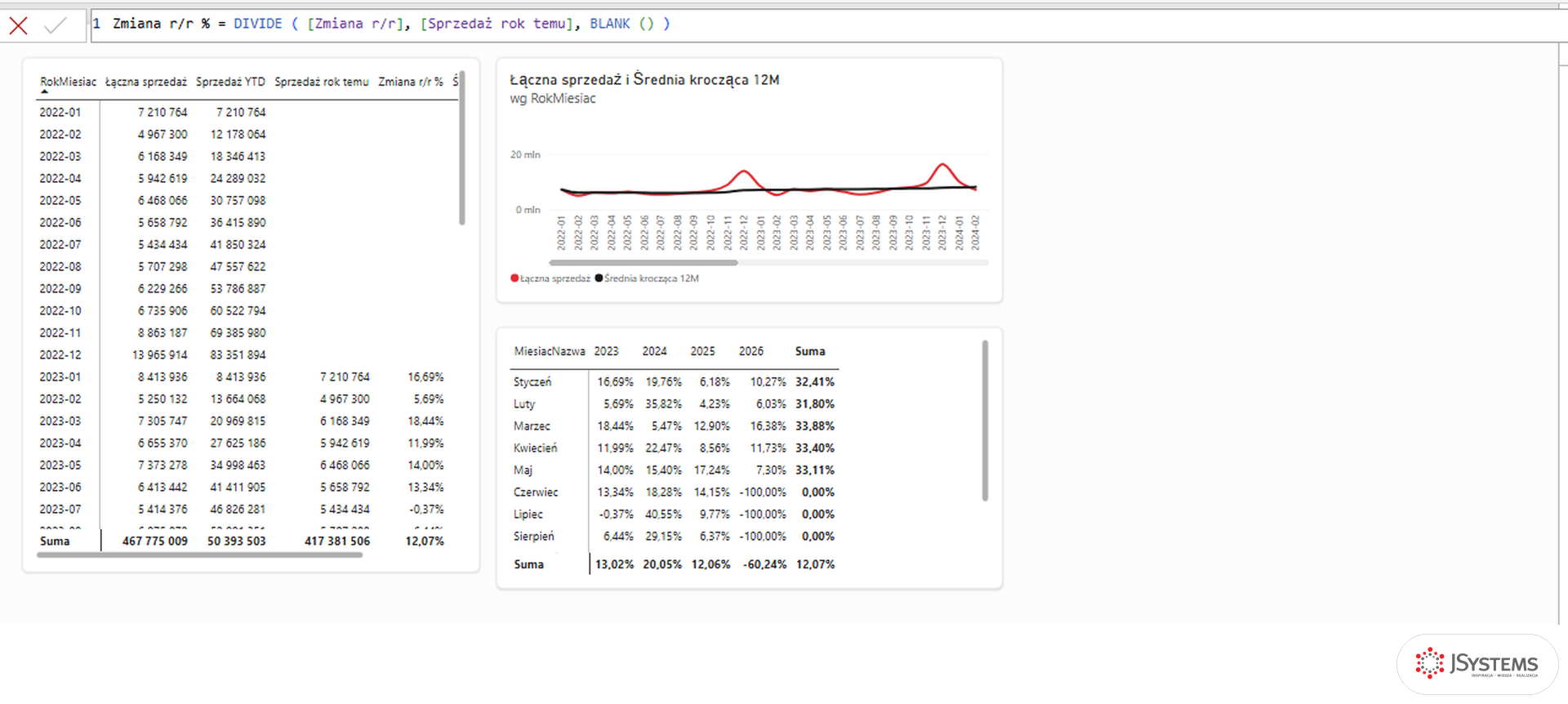The width and height of the screenshot is (1568, 704).
Task: Commit the formula with the checkmark icon
Action: point(55,25)
